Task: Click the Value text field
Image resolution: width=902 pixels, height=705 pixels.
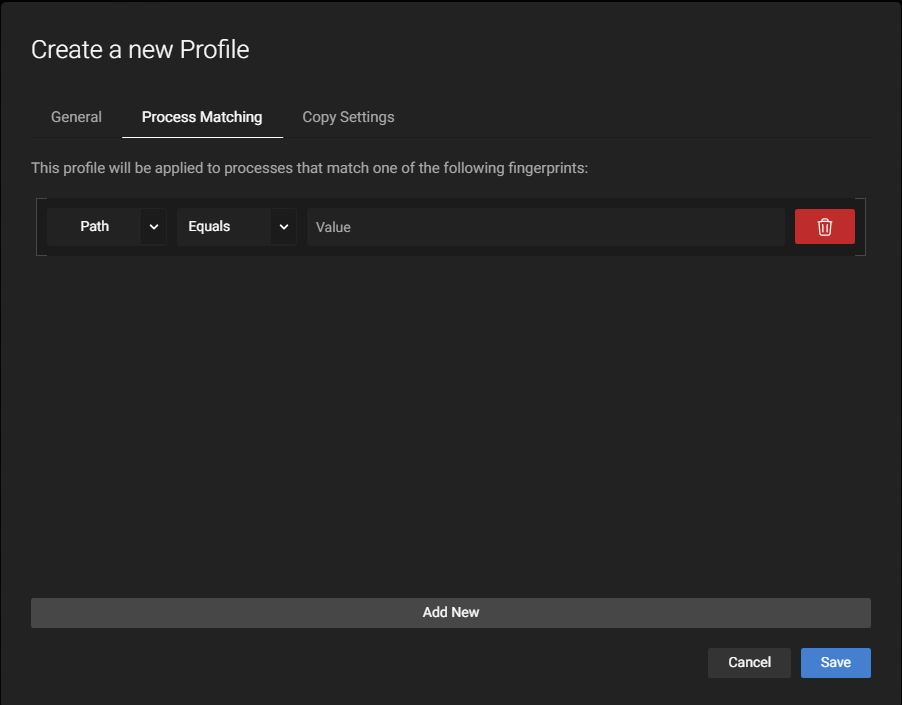Action: coord(545,227)
